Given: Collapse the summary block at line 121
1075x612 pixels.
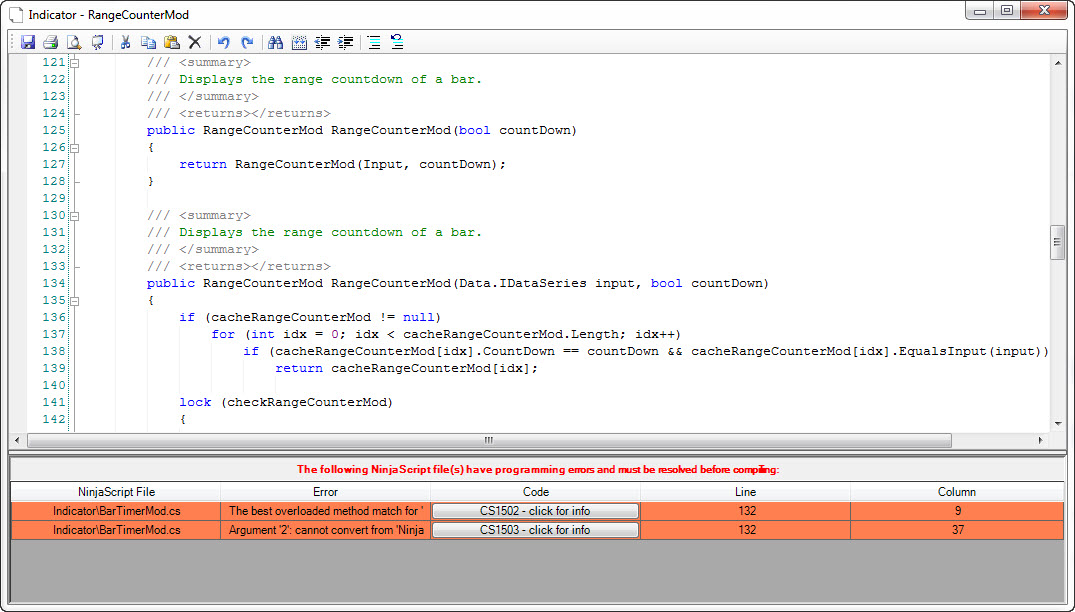Looking at the screenshot, I should [75, 63].
